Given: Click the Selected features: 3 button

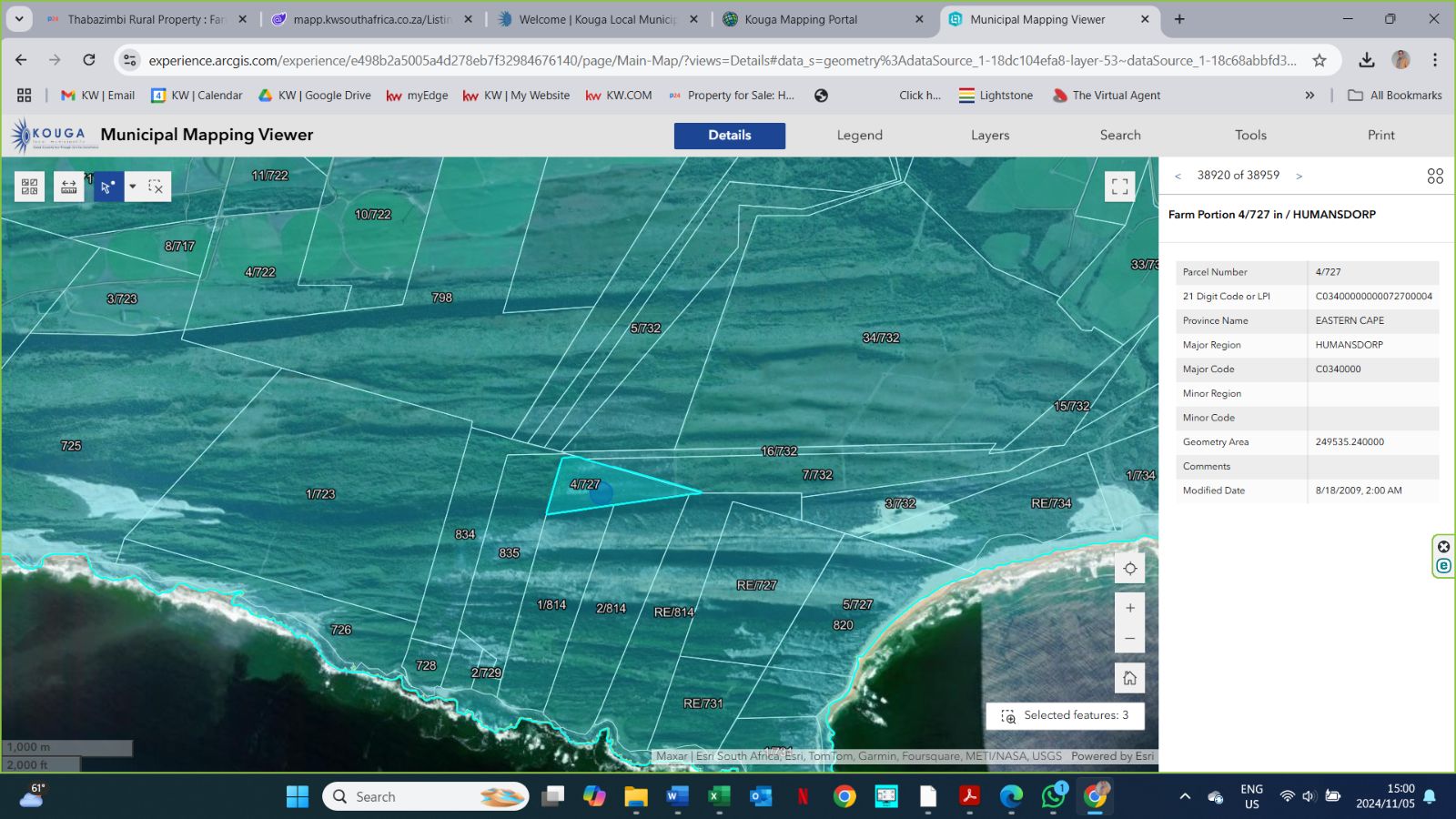Looking at the screenshot, I should [1065, 715].
